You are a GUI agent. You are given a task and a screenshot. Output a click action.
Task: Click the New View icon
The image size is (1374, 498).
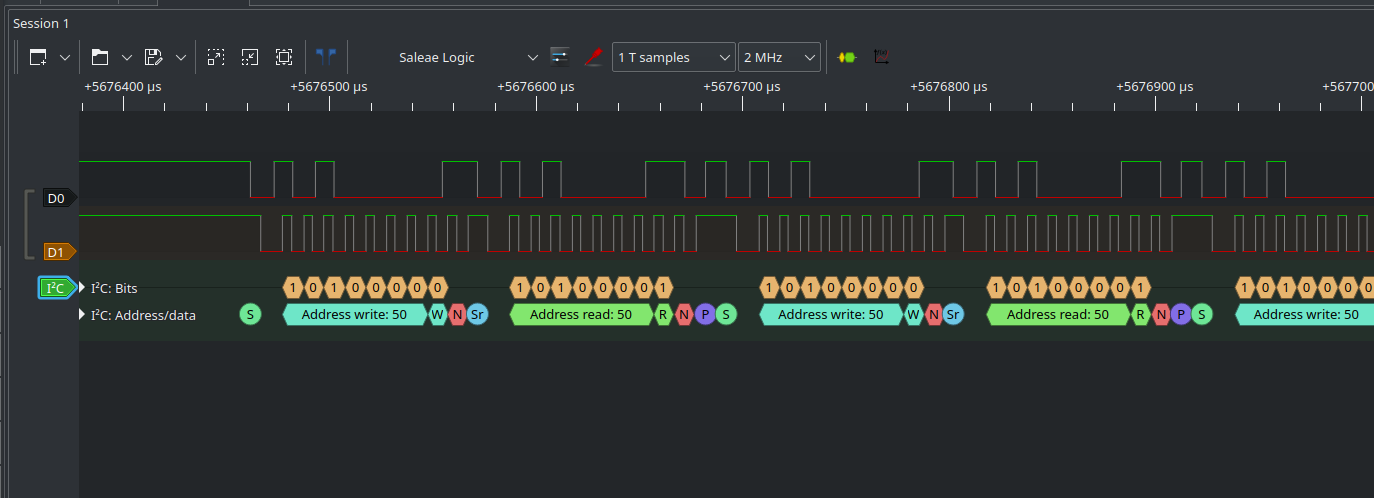point(38,57)
